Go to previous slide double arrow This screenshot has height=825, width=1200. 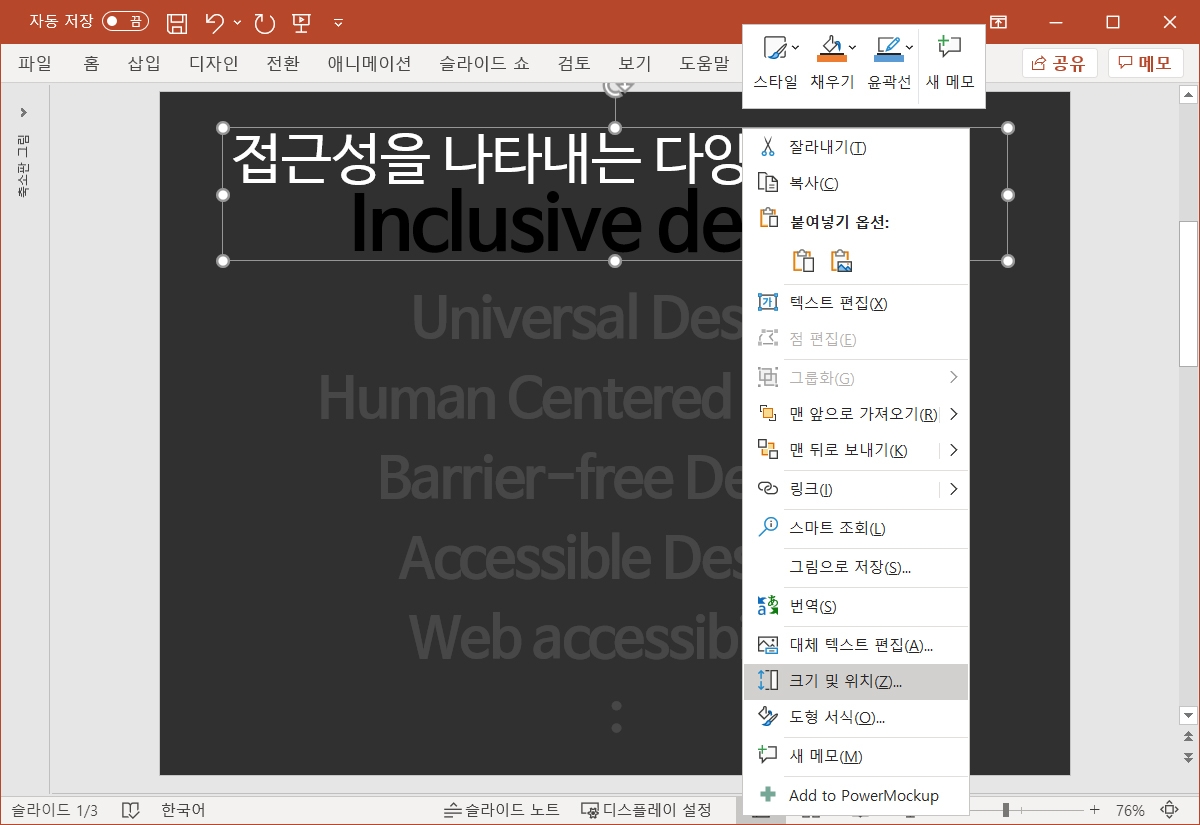[1188, 736]
